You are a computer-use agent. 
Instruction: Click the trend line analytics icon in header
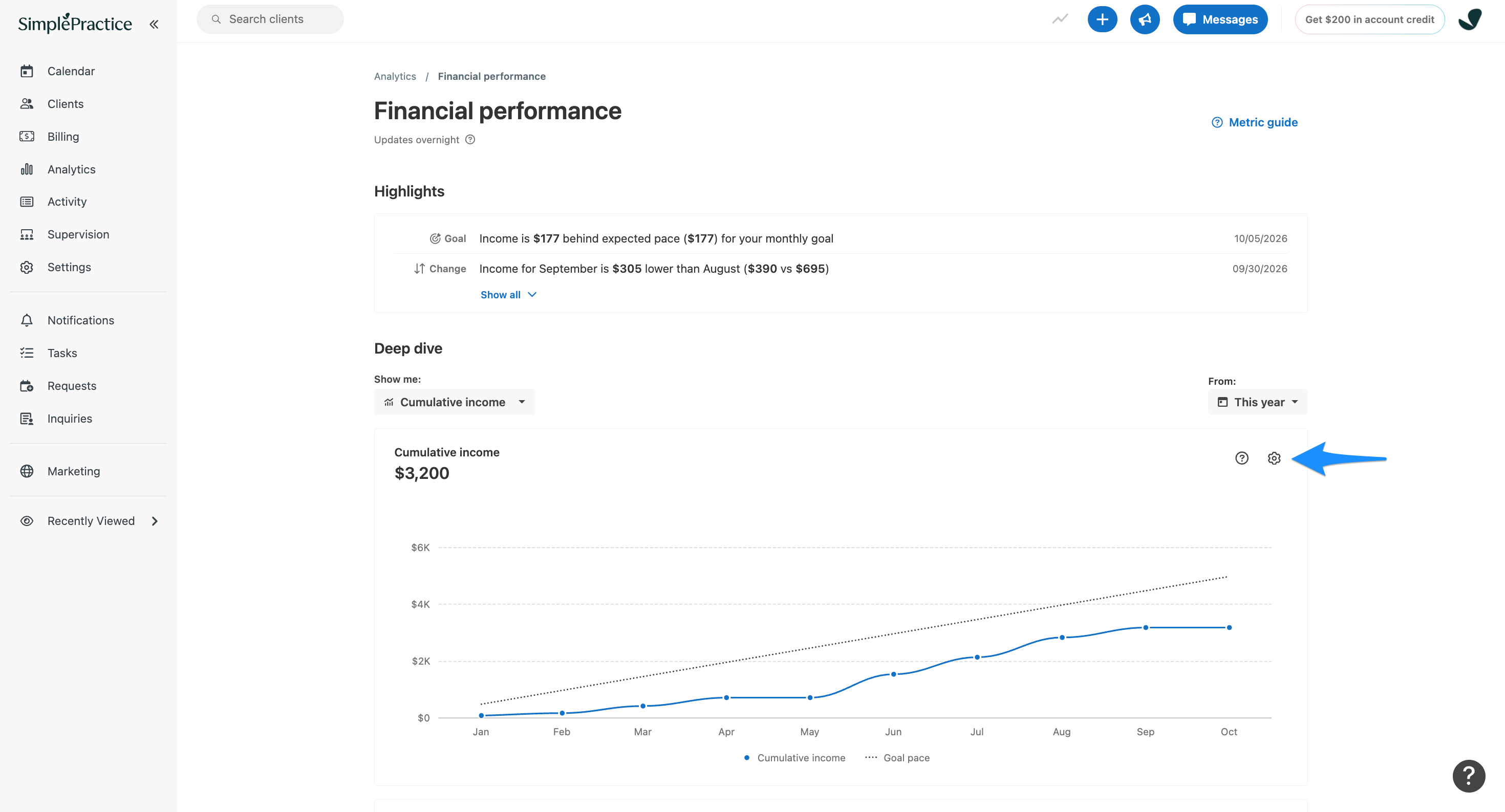coord(1060,19)
